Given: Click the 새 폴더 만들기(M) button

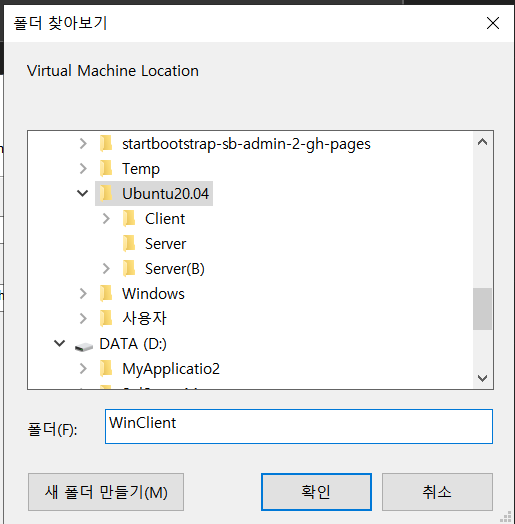Looking at the screenshot, I should (x=106, y=492).
